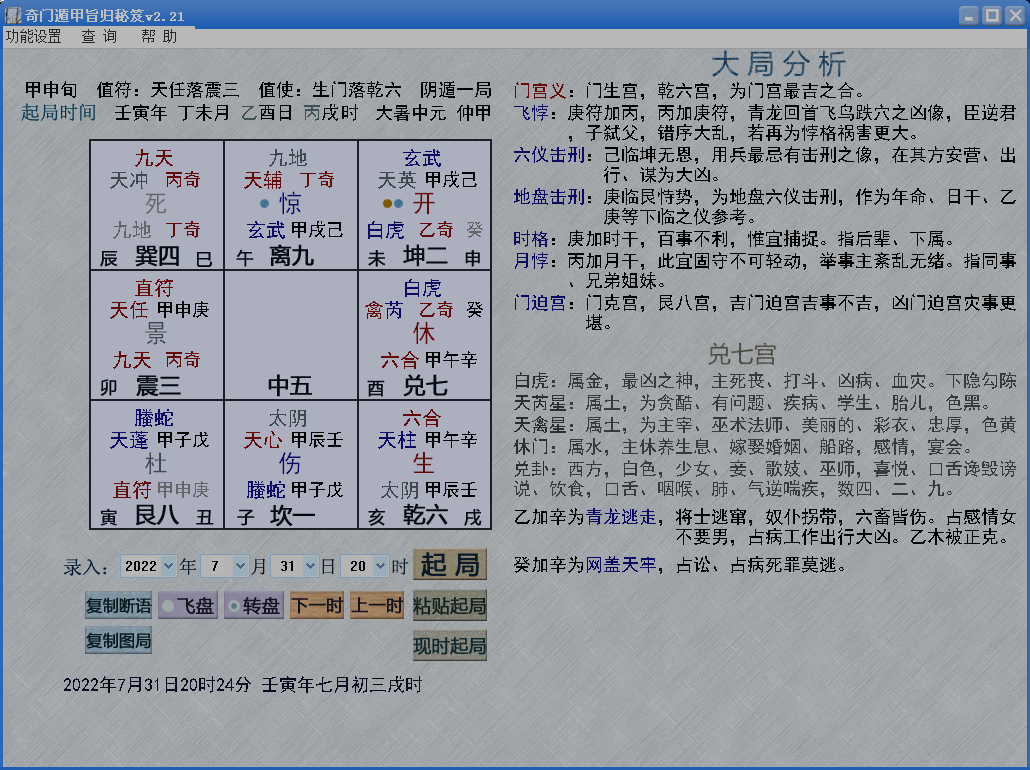This screenshot has width=1030, height=770.
Task: Click the 开 door in 坤二
Action: click(424, 204)
